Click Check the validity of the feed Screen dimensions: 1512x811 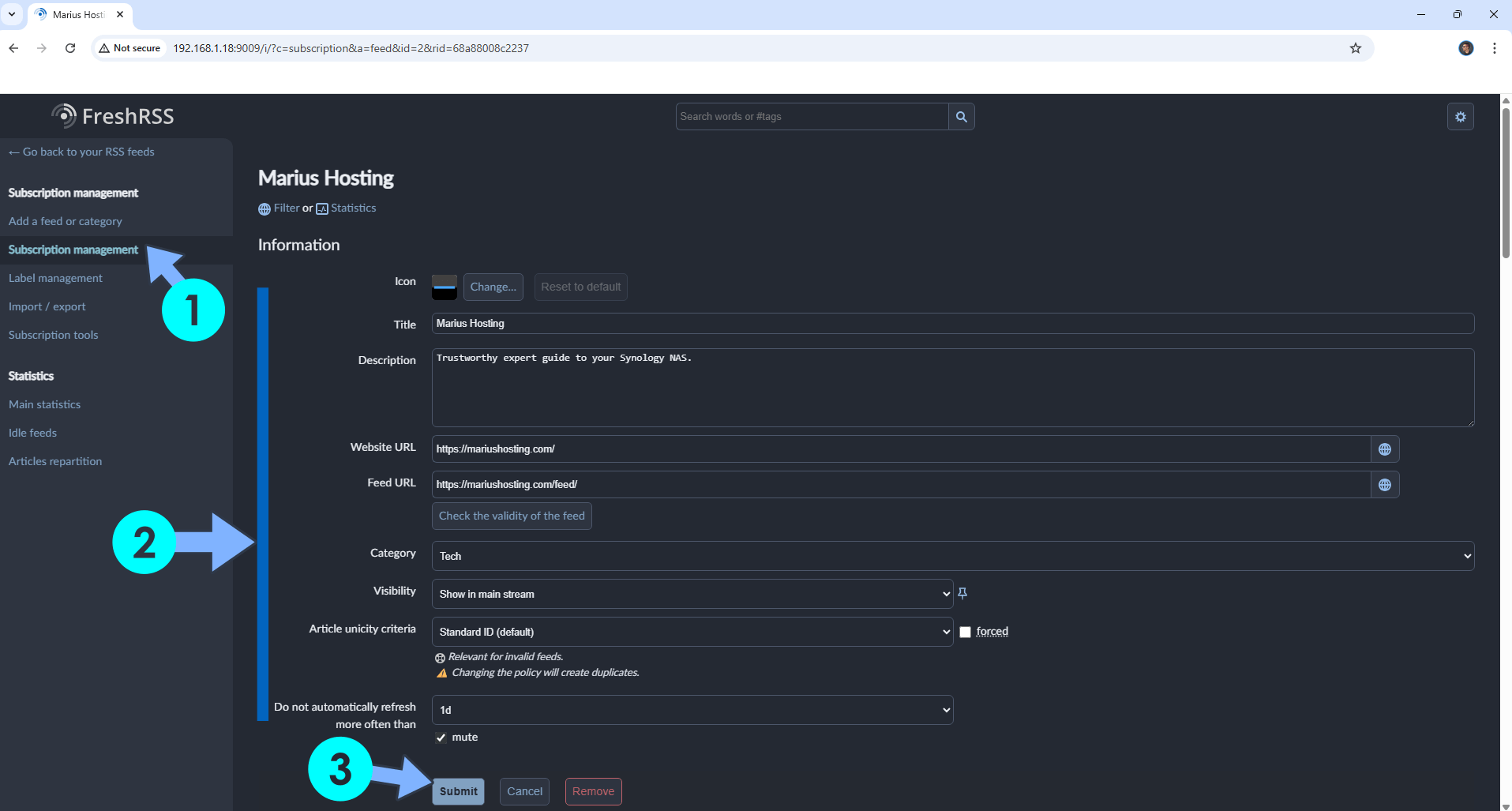pyautogui.click(x=512, y=516)
